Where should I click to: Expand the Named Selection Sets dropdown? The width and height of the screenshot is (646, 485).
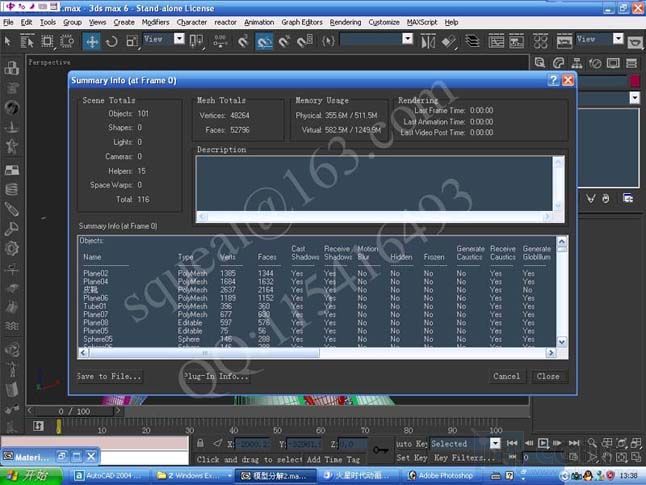coord(407,39)
